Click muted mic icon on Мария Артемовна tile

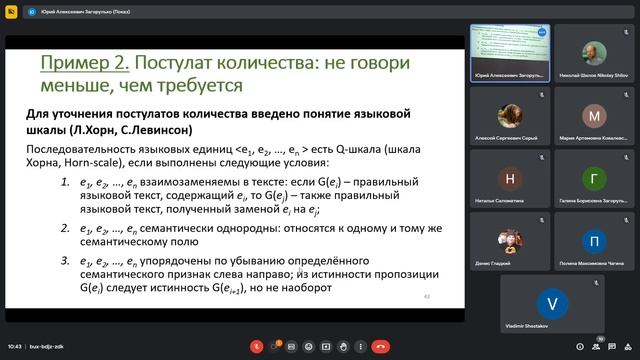626,95
